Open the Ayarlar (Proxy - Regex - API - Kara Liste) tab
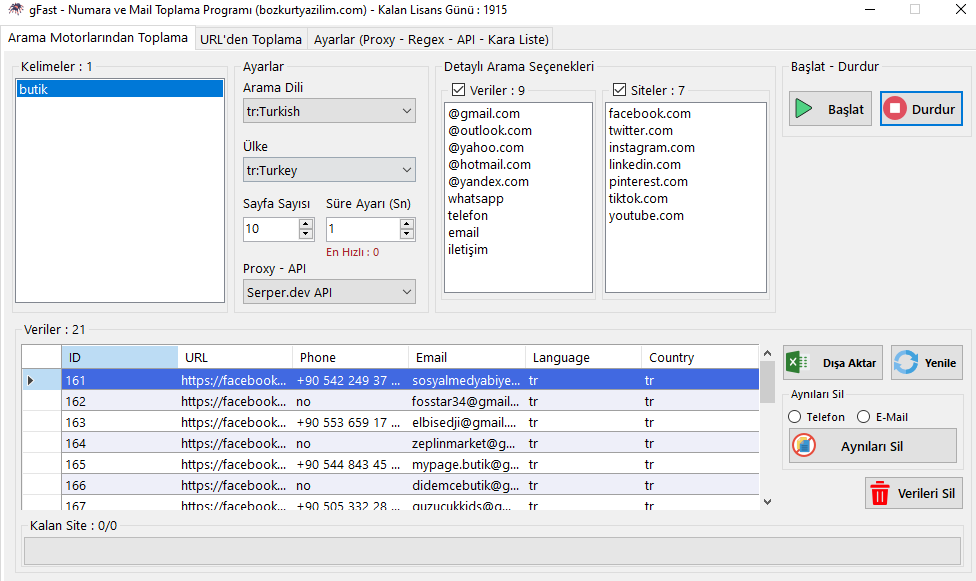Screen dimensions: 976x581 (x=431, y=39)
